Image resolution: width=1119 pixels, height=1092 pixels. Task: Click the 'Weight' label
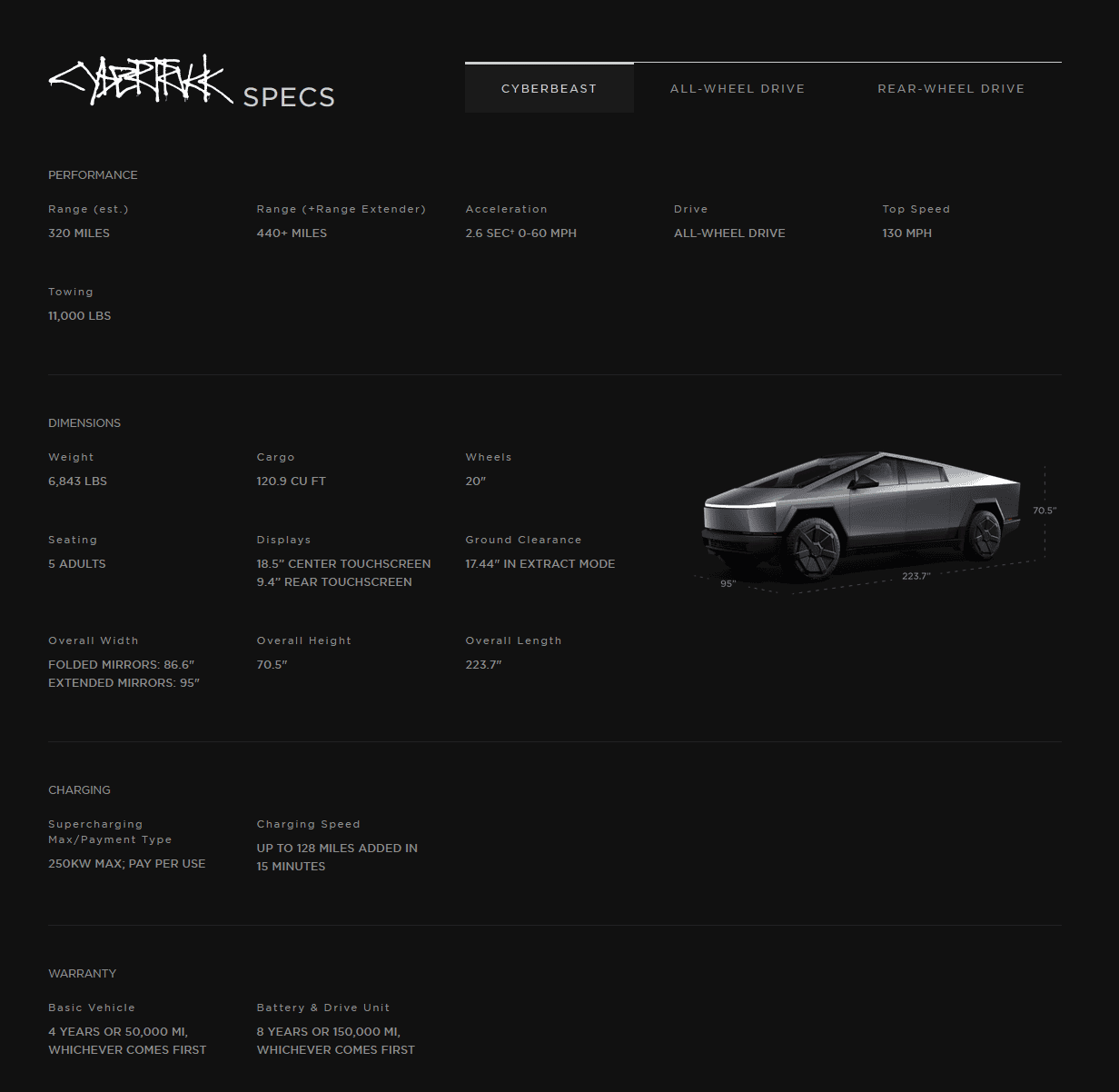pos(71,457)
